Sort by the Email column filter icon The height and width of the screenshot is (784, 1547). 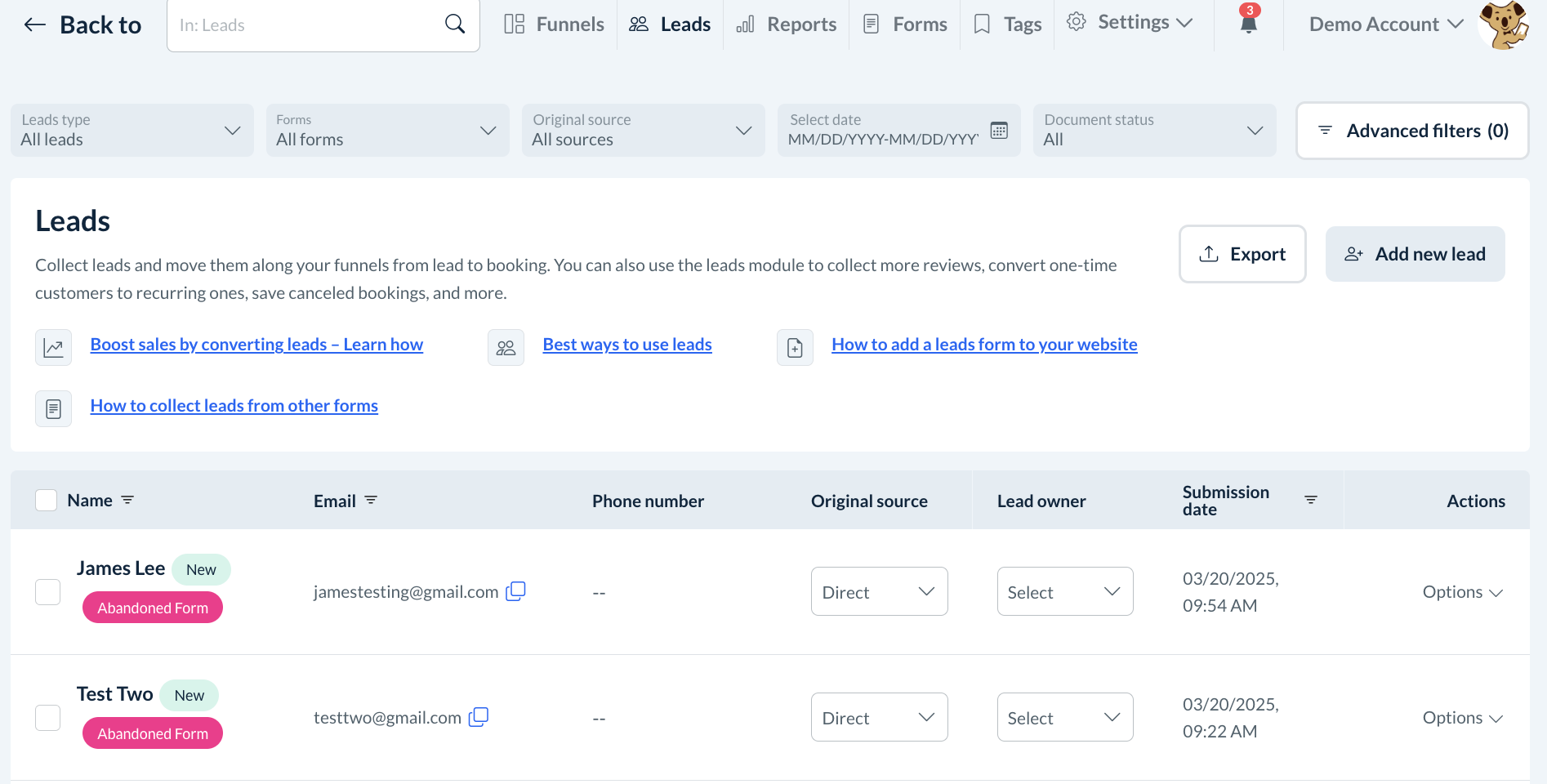(x=371, y=500)
